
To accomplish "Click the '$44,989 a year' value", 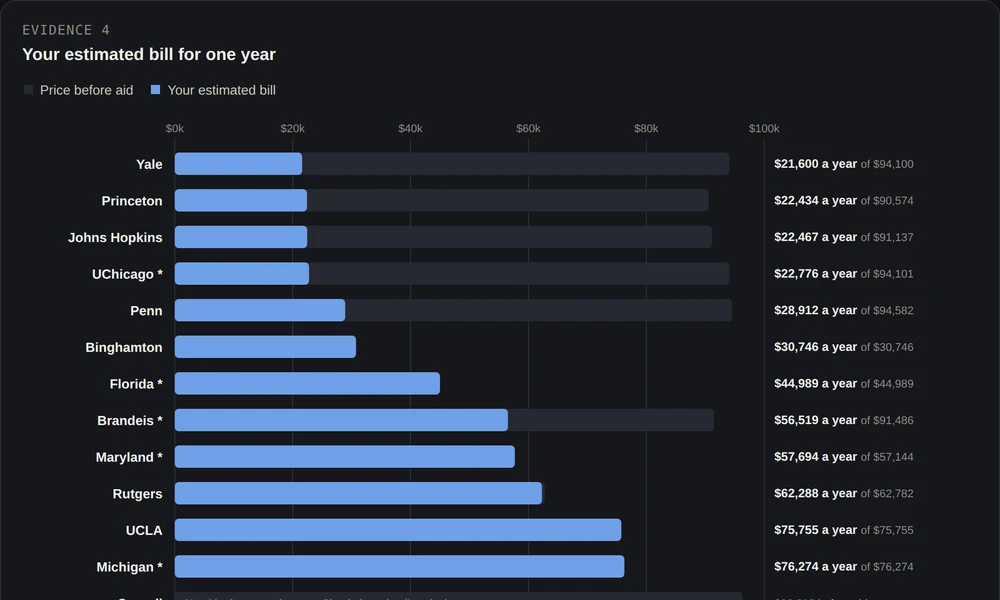I will (816, 383).
